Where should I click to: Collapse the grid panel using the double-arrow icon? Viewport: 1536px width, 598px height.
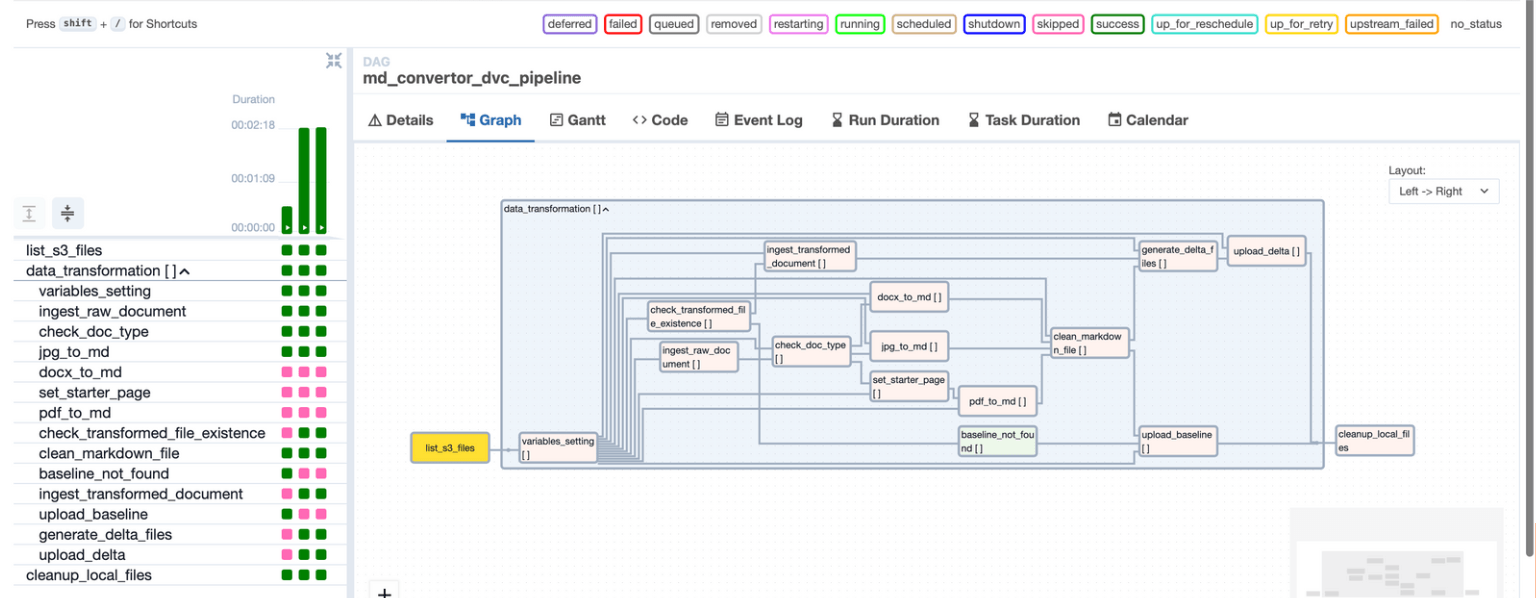pos(334,60)
